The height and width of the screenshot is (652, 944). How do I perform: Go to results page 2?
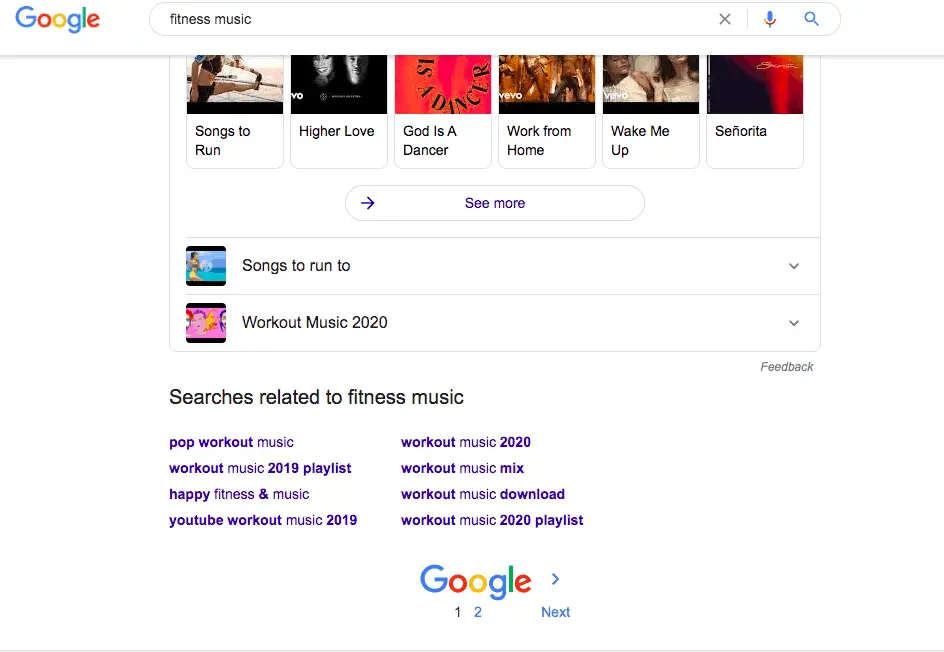(477, 612)
